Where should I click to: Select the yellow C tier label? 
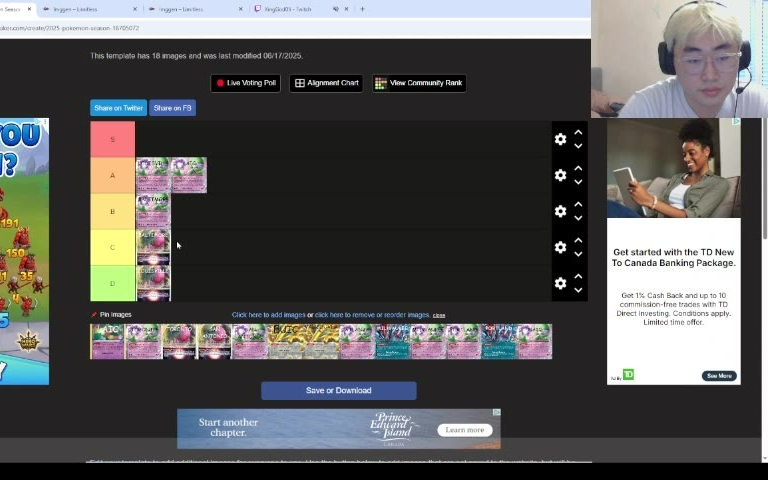pyautogui.click(x=113, y=247)
